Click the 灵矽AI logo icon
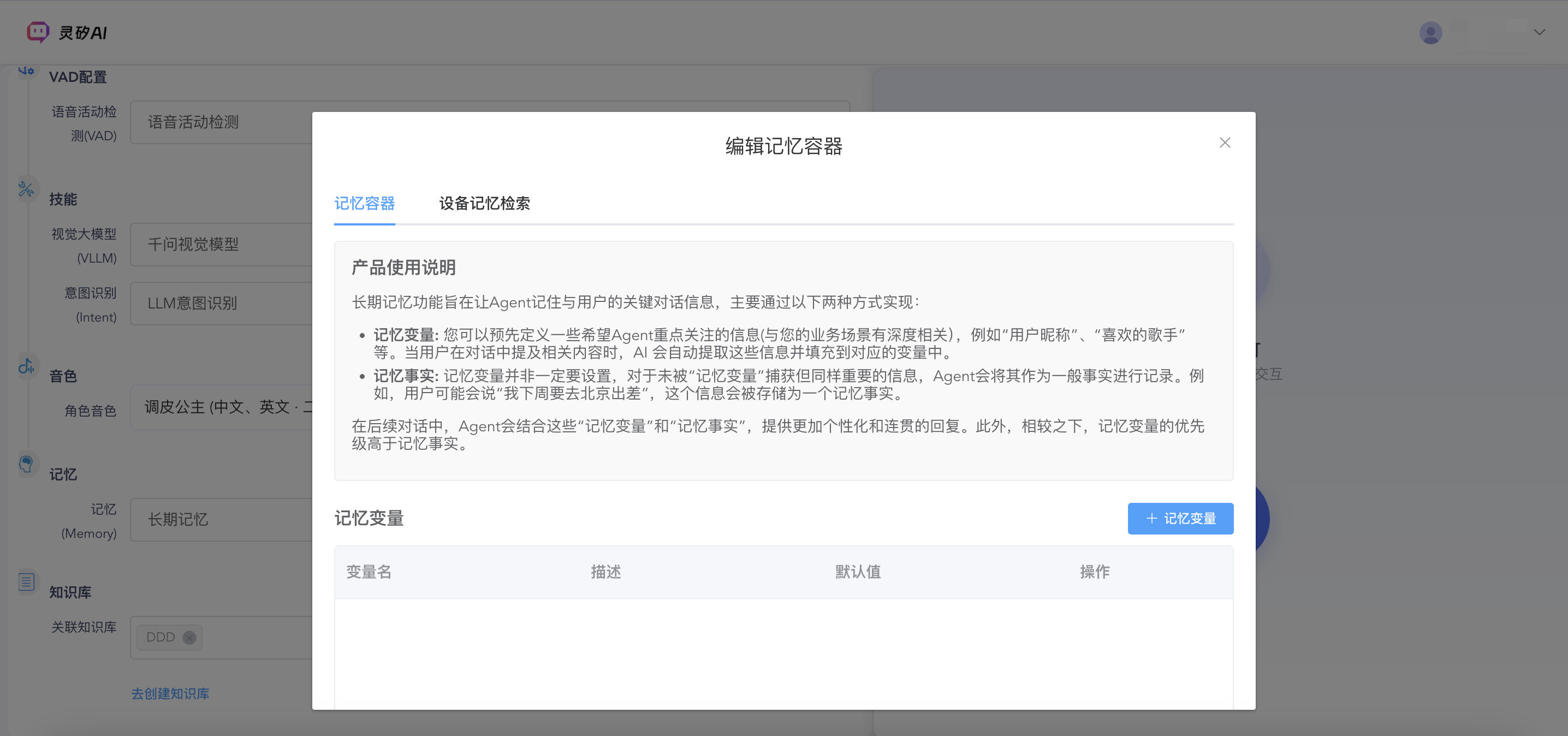Viewport: 1568px width, 736px height. click(x=37, y=32)
